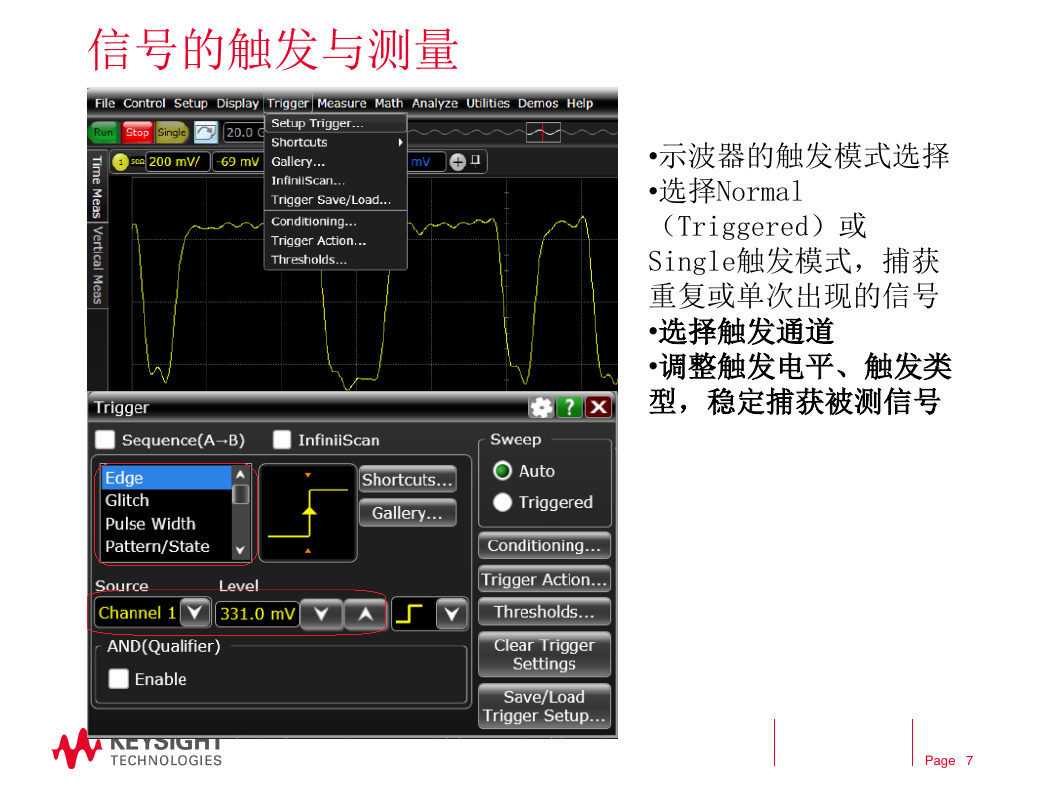Screen dimensions: 1050x788
Task: Open Trigger dialog settings gear
Action: [541, 407]
